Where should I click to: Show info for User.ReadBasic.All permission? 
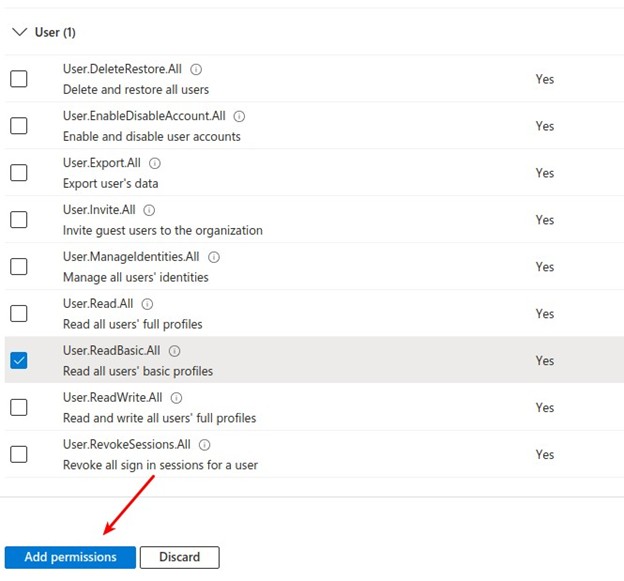174,351
